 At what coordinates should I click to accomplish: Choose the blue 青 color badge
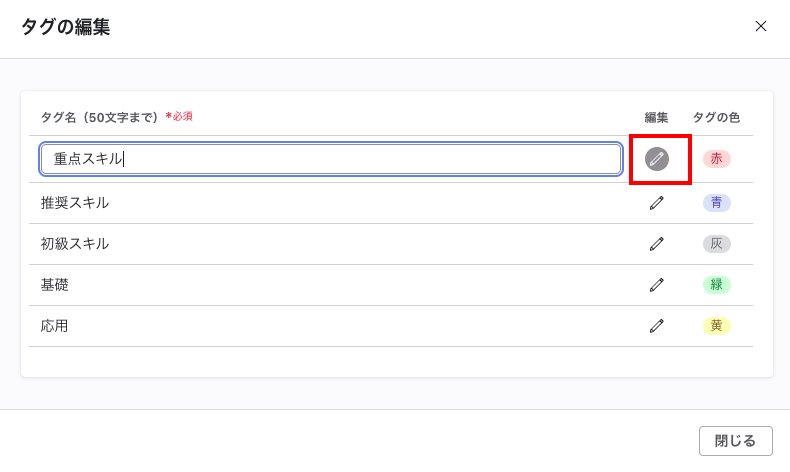[716, 203]
